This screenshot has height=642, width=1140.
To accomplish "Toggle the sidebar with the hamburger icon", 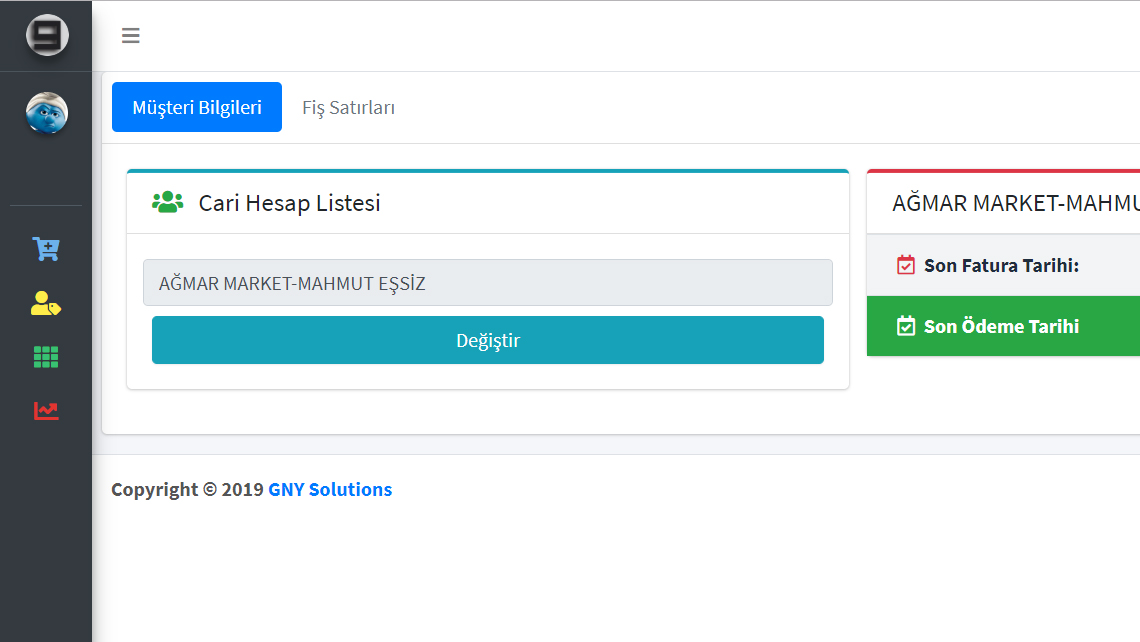I will 131,36.
